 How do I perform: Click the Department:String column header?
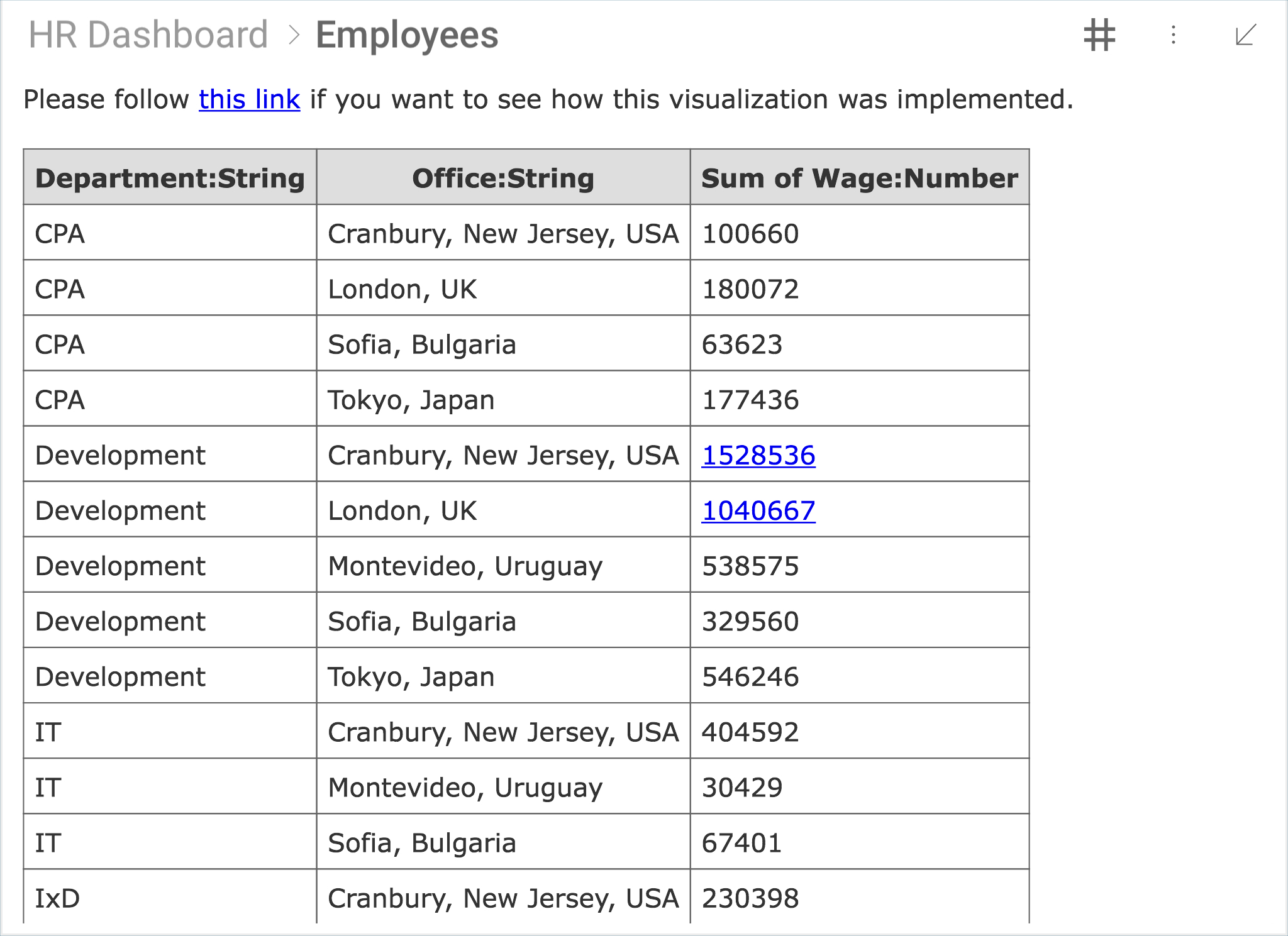pyautogui.click(x=170, y=179)
